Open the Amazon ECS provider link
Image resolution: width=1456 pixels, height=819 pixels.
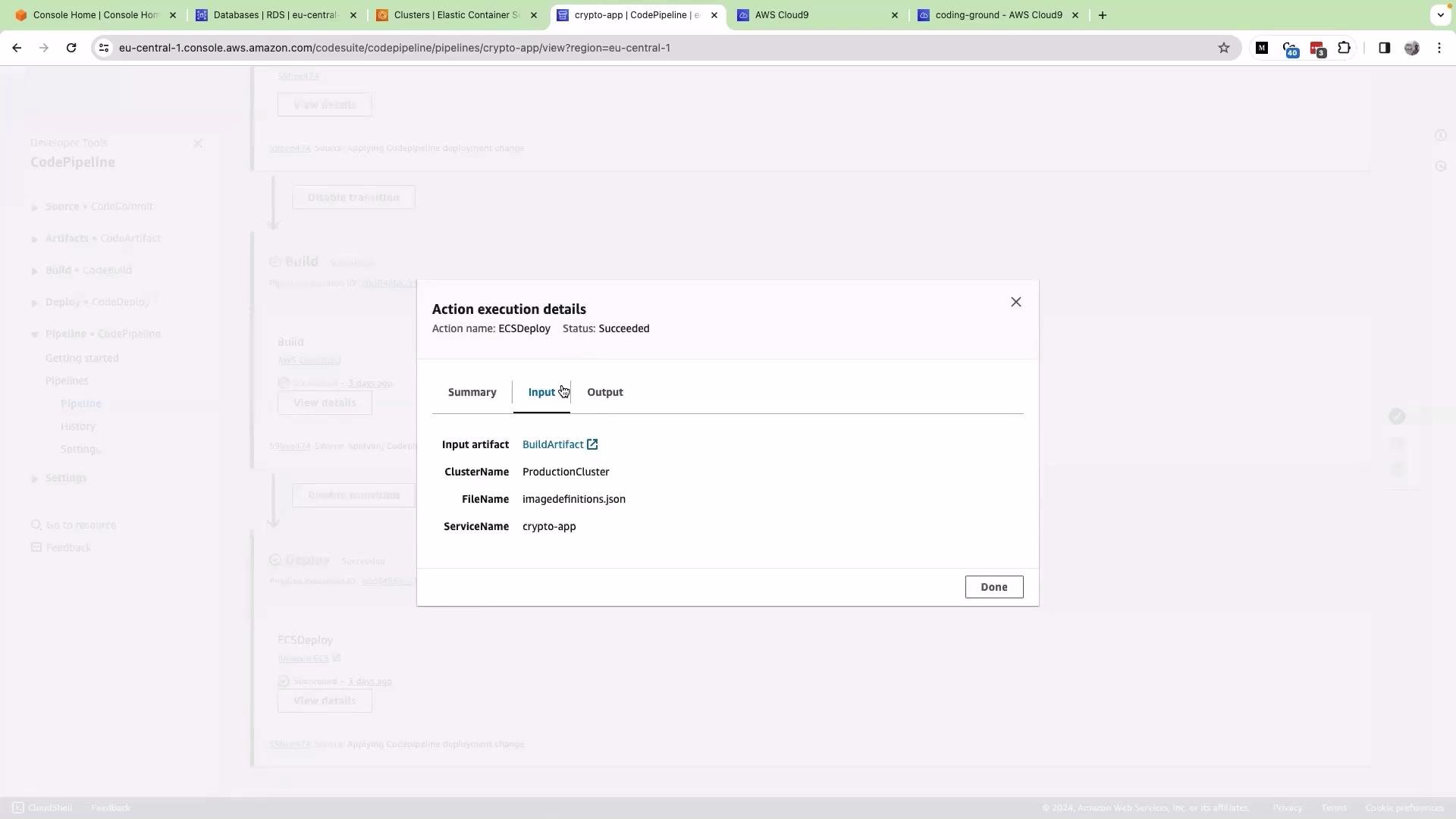[309, 658]
